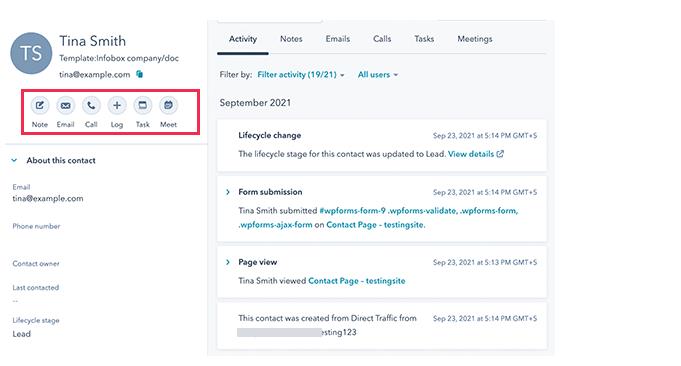The image size is (681, 366).
Task: Click the Lifecycle stage Lead value
Action: click(x=21, y=334)
